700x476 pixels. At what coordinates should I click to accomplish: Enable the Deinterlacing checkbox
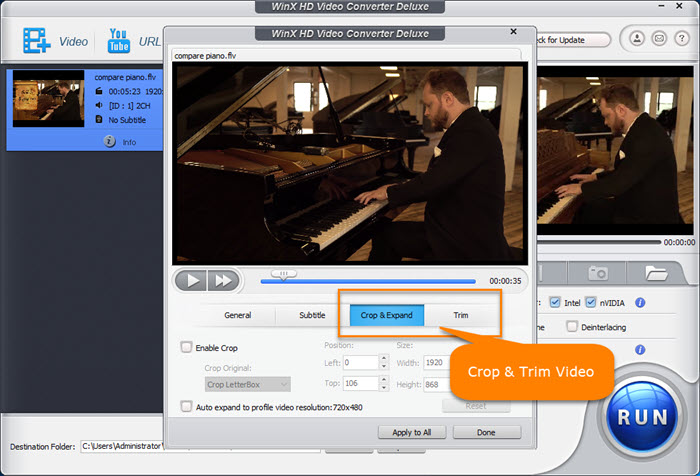572,326
